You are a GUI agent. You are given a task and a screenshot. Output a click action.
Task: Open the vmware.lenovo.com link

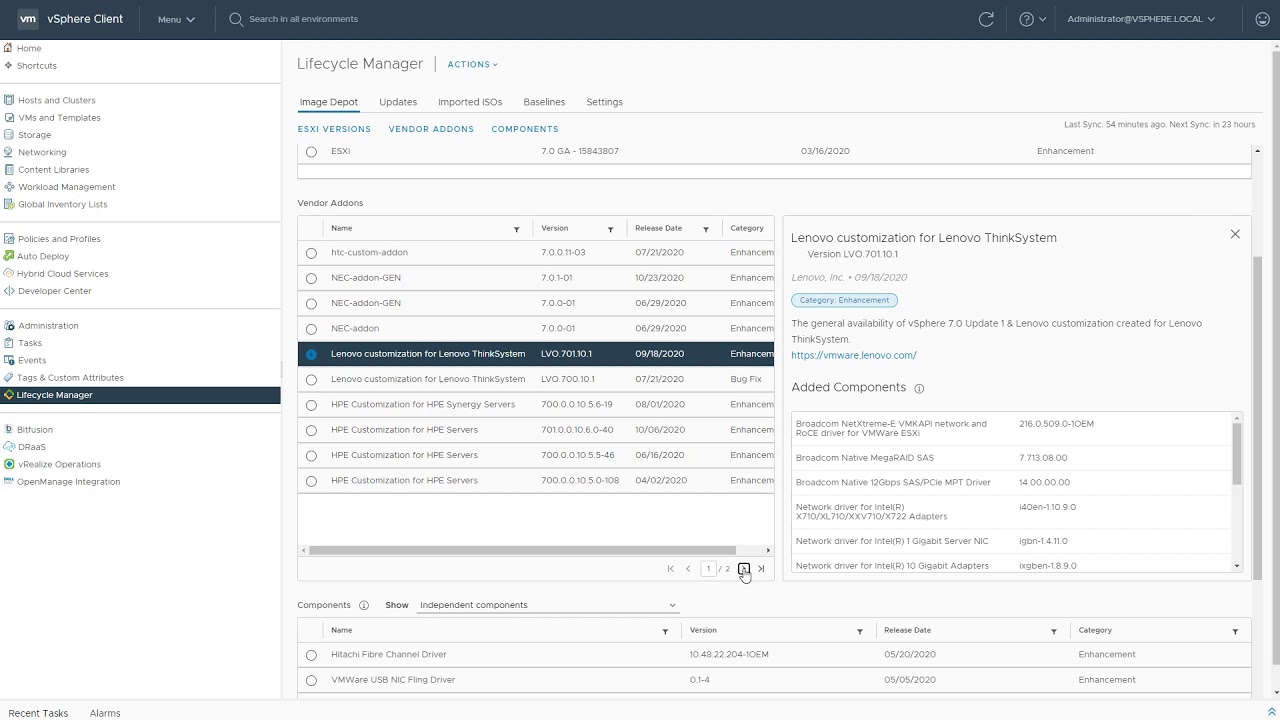pos(853,355)
